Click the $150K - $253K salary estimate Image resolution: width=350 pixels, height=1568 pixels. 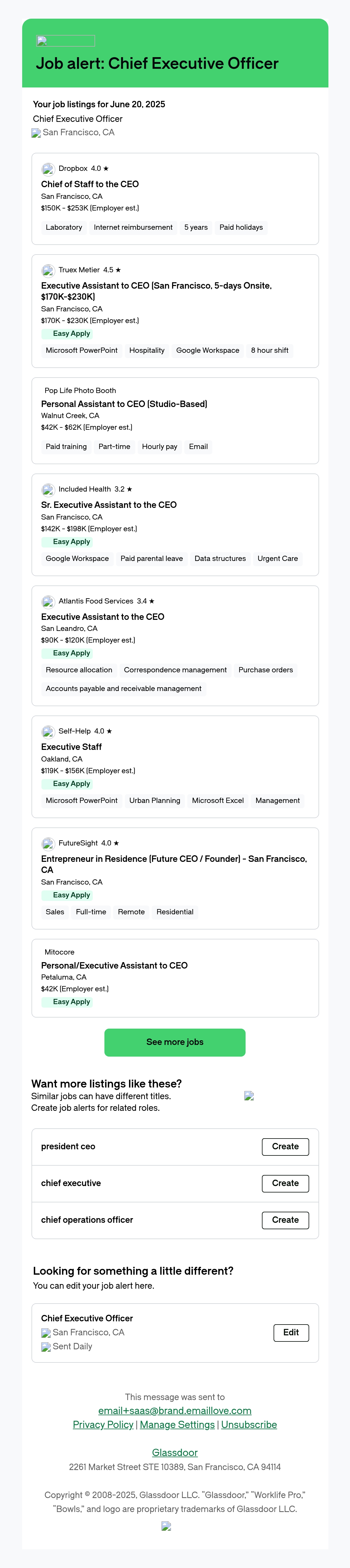coord(90,208)
